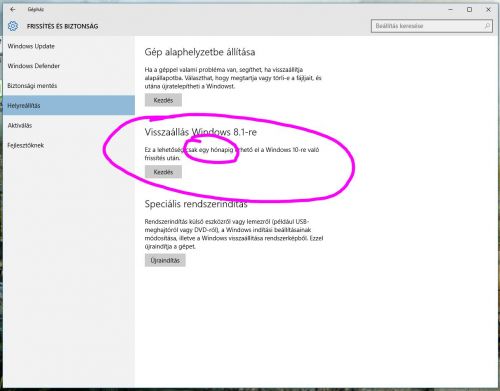Click the settings gear icon beside the heading
Screen dimensions: 500x391
click(x=13, y=26)
